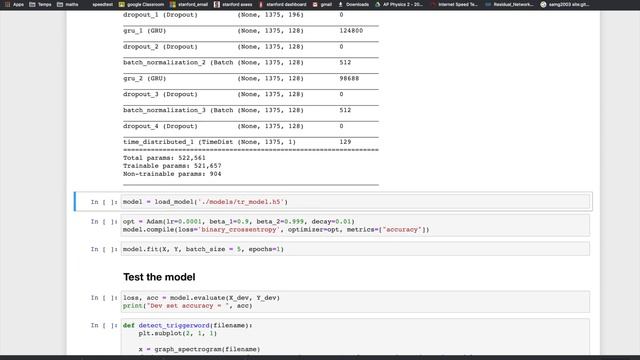640x360 pixels.
Task: Open the Downloads bookmark
Action: [x=353, y=4]
